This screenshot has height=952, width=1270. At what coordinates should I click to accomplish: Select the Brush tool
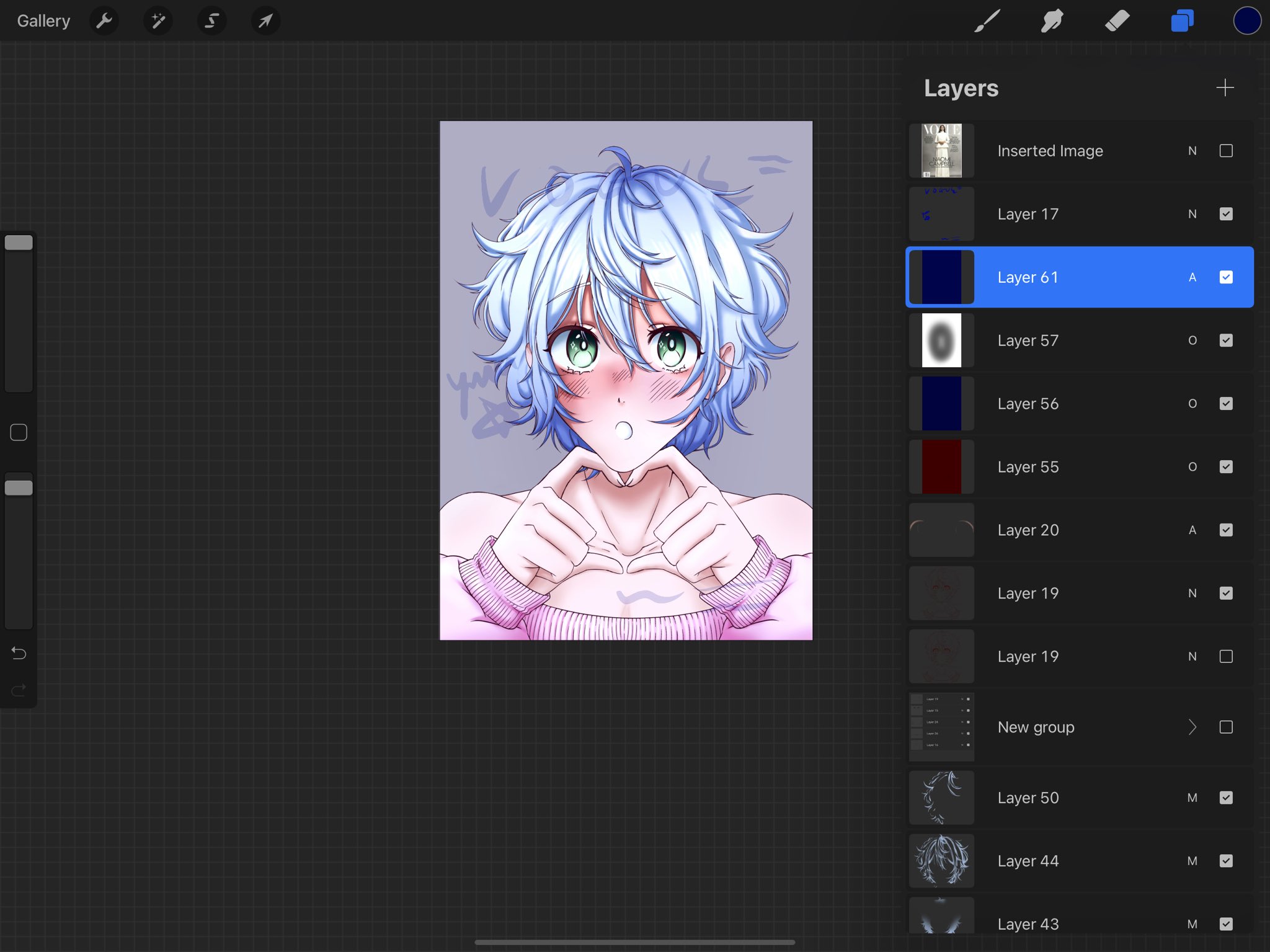click(x=987, y=21)
